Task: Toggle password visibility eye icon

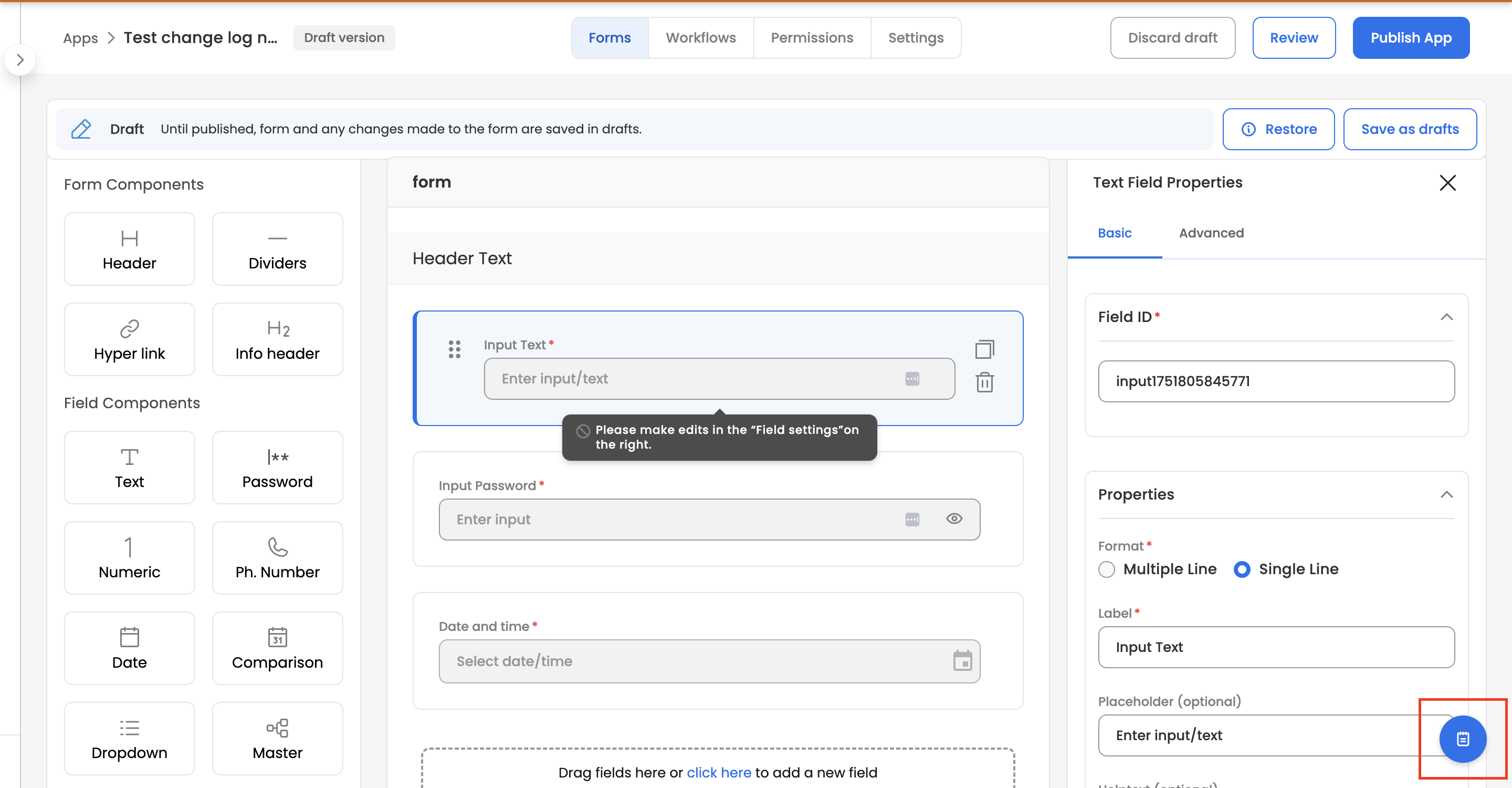Action: coord(954,519)
